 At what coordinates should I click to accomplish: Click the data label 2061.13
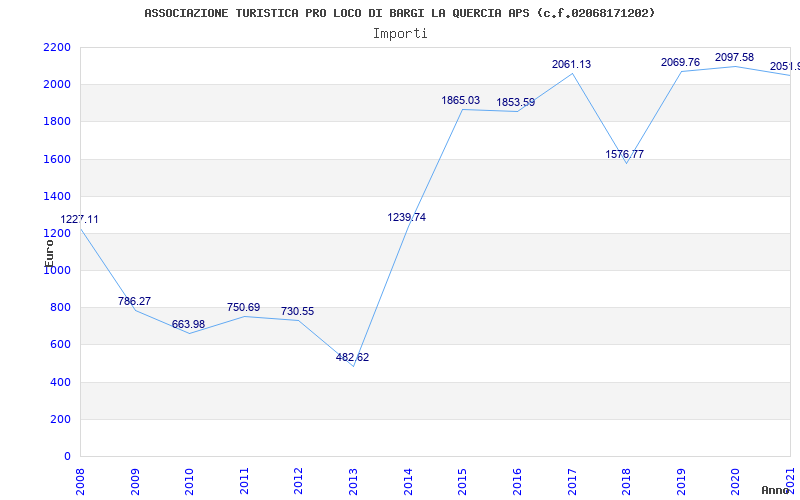pos(571,64)
